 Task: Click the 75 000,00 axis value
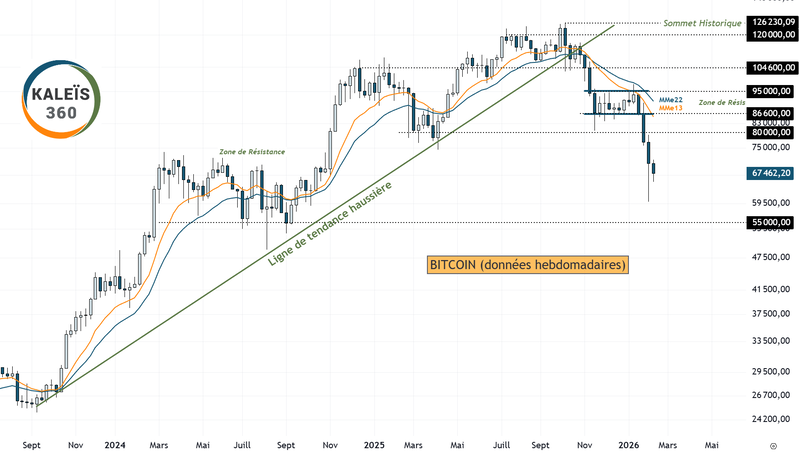point(771,147)
